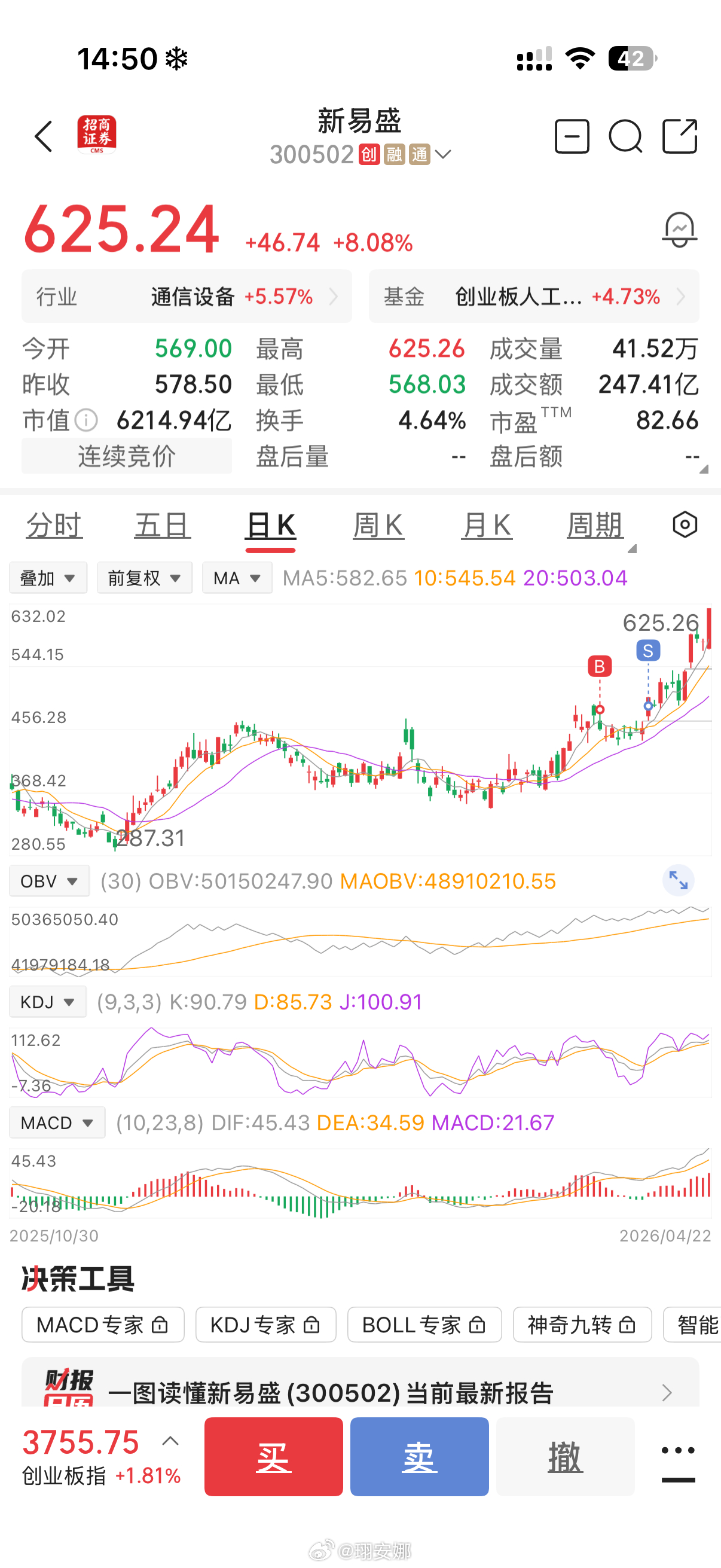721x1568 pixels.
Task: Open the MA indicator dropdown
Action: pyautogui.click(x=237, y=578)
